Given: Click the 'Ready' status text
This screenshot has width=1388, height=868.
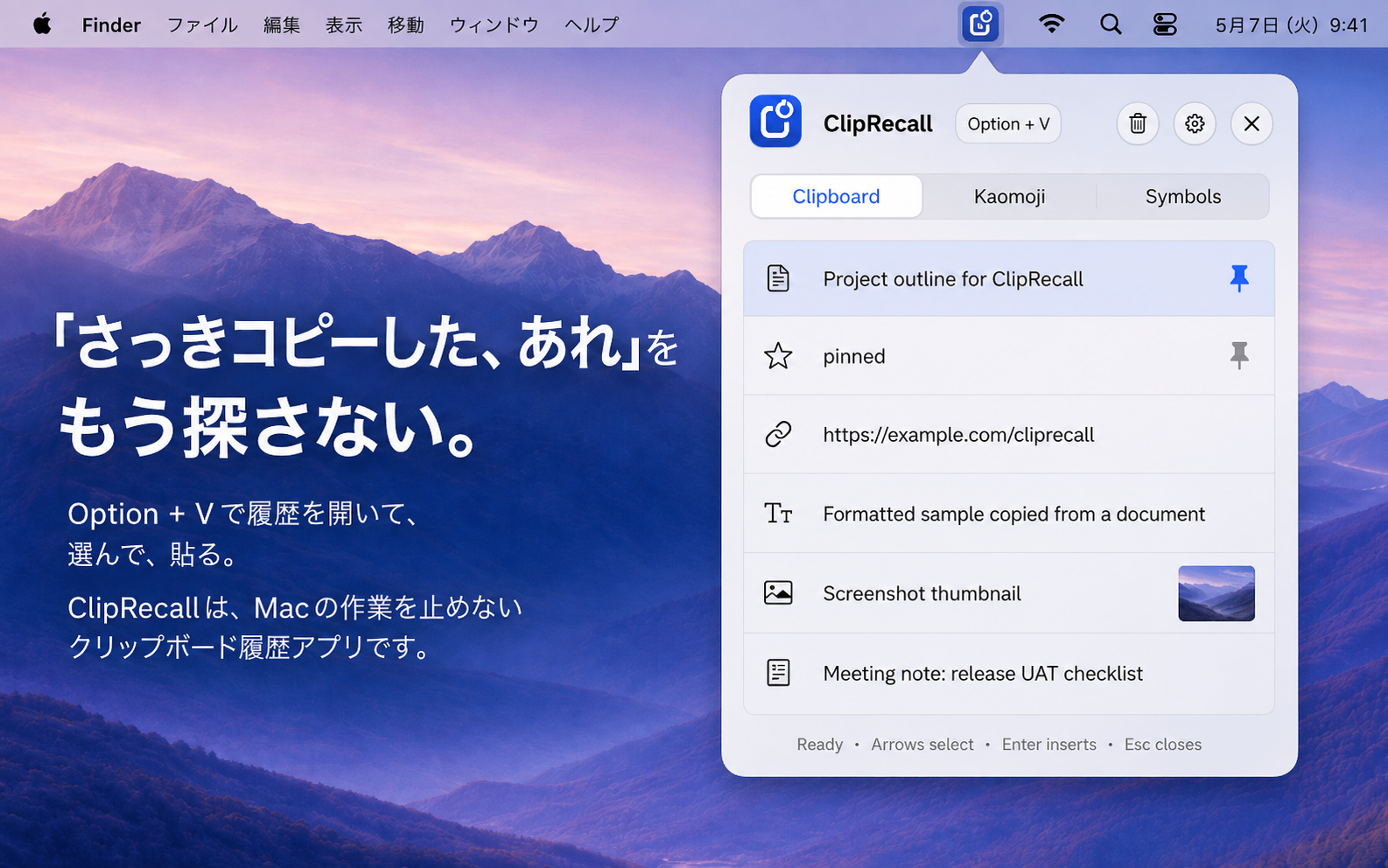Looking at the screenshot, I should 819,745.
